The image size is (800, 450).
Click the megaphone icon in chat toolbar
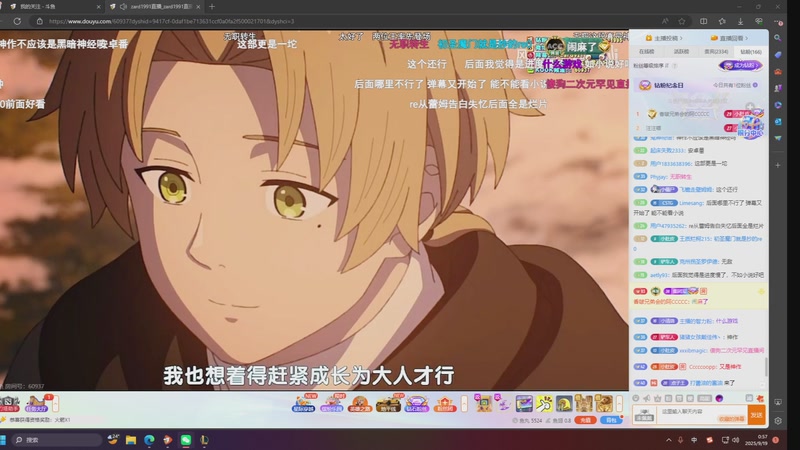[x=646, y=398]
